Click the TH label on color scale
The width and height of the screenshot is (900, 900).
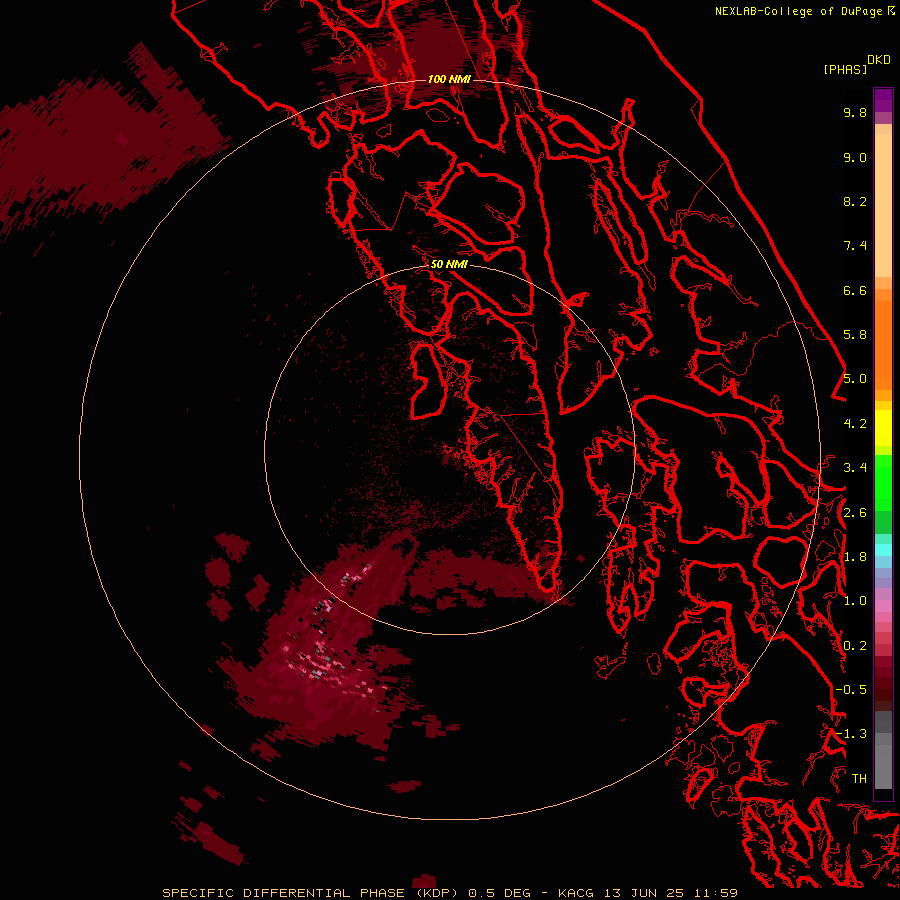click(859, 778)
